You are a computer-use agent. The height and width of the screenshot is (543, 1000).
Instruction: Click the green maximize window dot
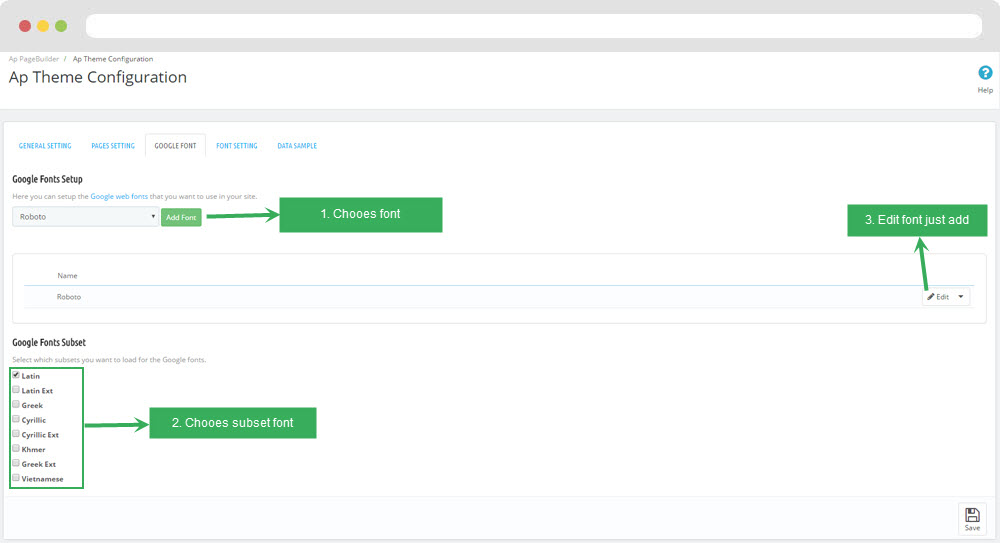pyautogui.click(x=61, y=26)
